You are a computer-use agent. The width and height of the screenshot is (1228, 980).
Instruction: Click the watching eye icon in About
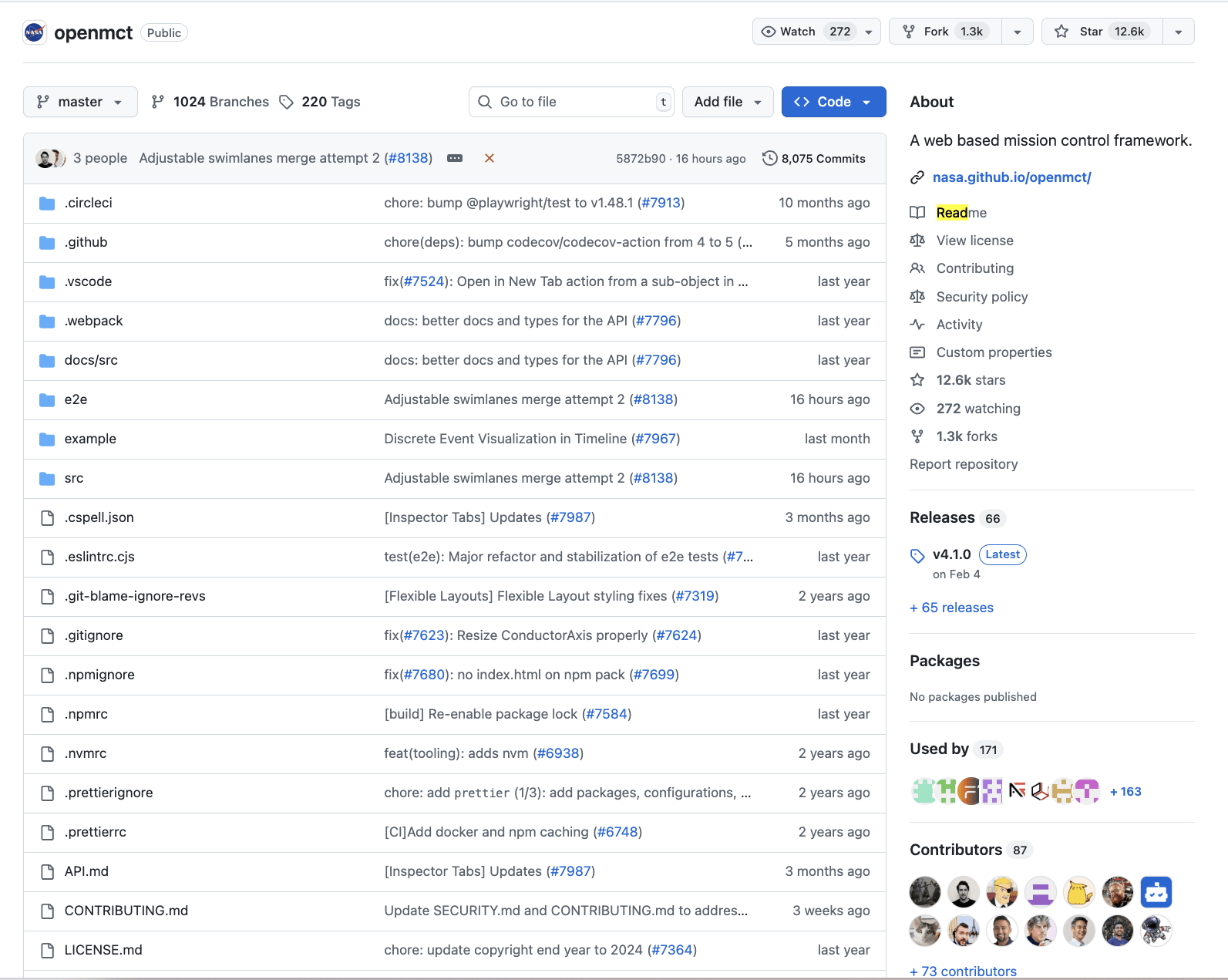click(x=917, y=409)
